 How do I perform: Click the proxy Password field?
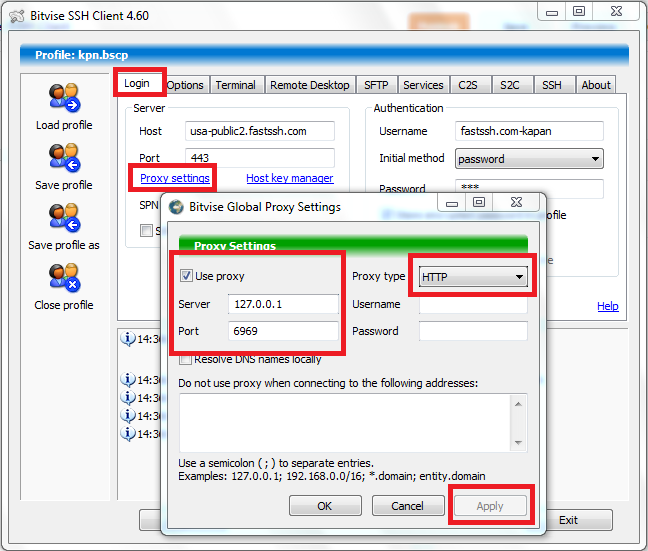473,331
